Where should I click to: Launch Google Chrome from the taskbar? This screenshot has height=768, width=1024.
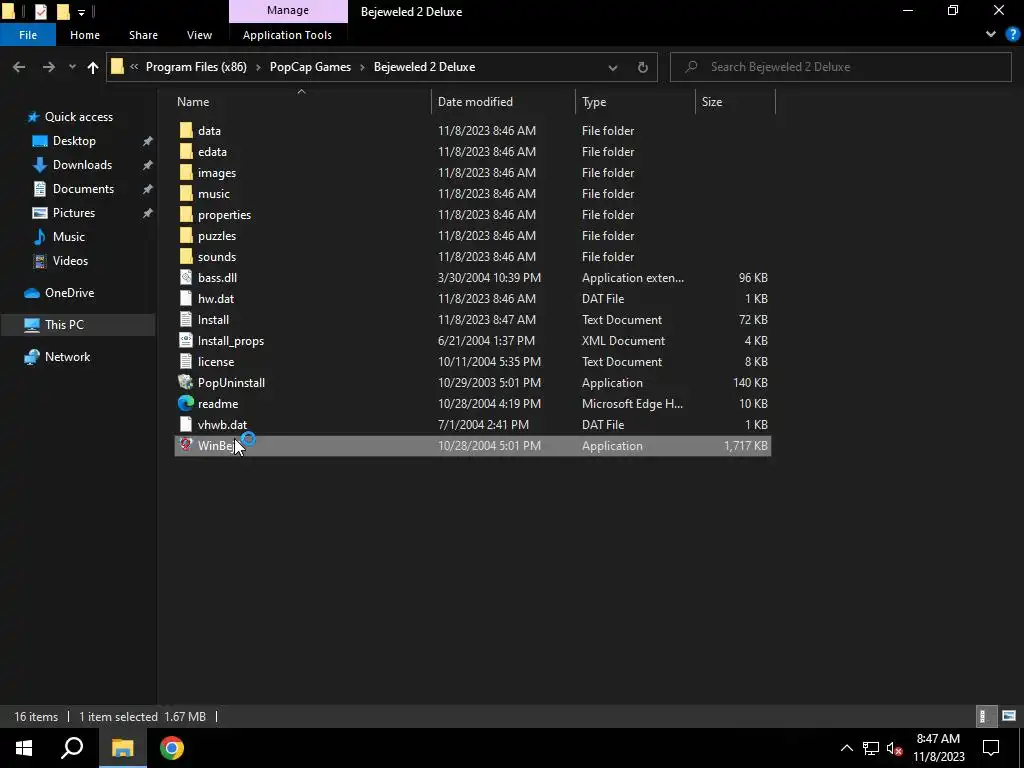coord(172,748)
